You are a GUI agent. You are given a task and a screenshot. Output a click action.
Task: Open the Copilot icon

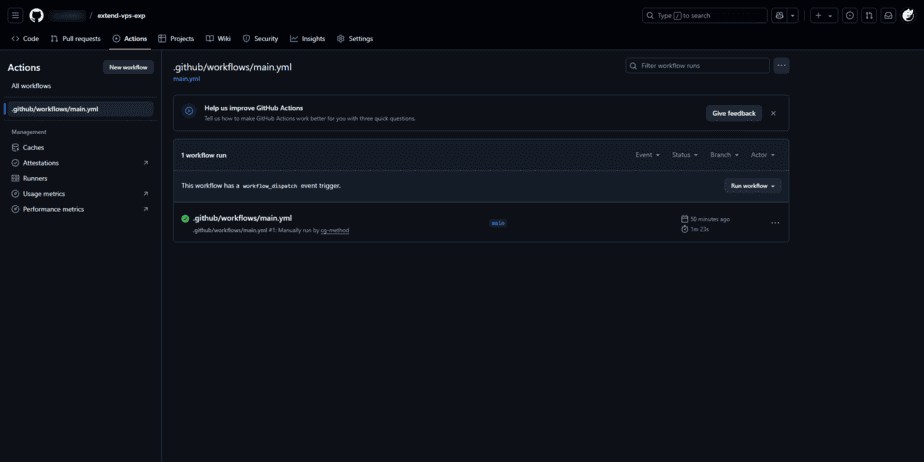pos(780,15)
